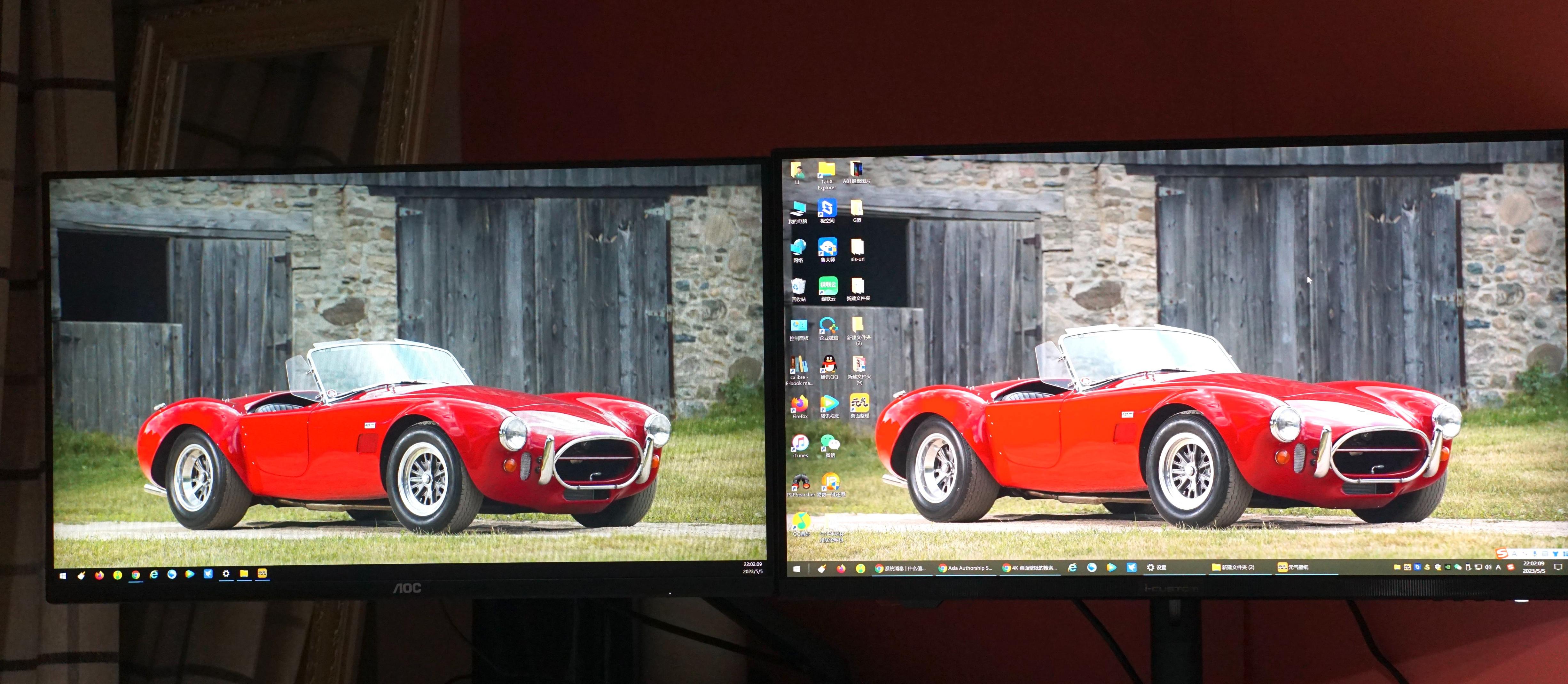Open the right monitor's Windows Start button

(796, 569)
